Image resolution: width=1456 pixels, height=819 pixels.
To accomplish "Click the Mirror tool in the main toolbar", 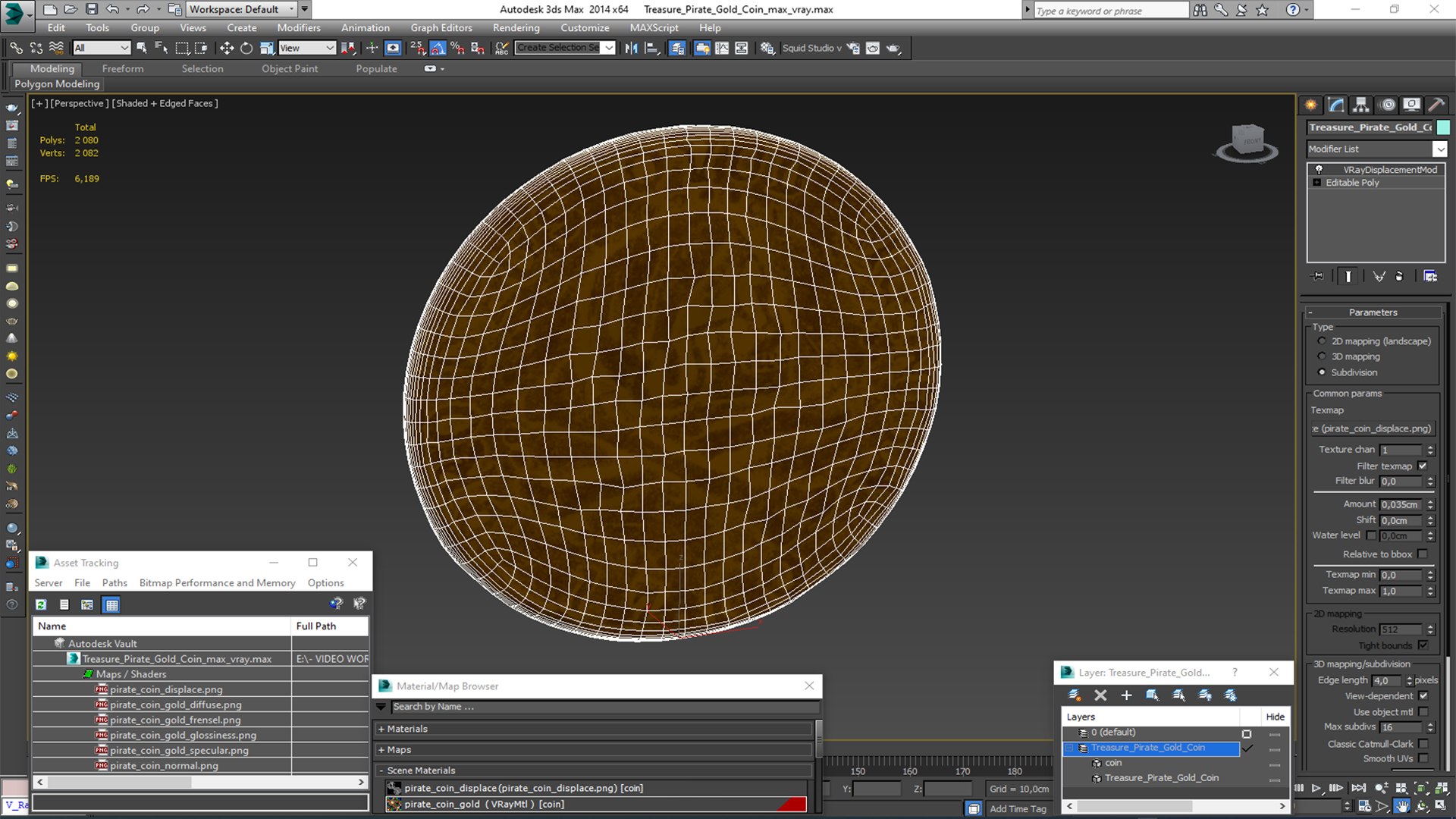I will coord(631,48).
